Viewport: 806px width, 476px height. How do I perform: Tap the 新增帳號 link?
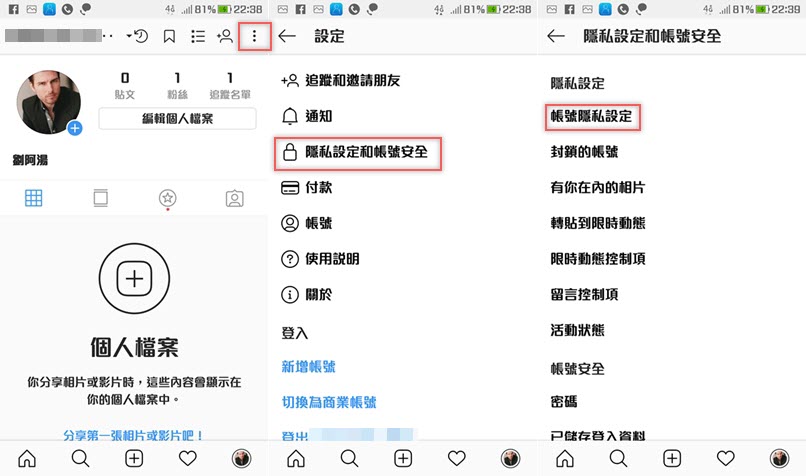(308, 367)
